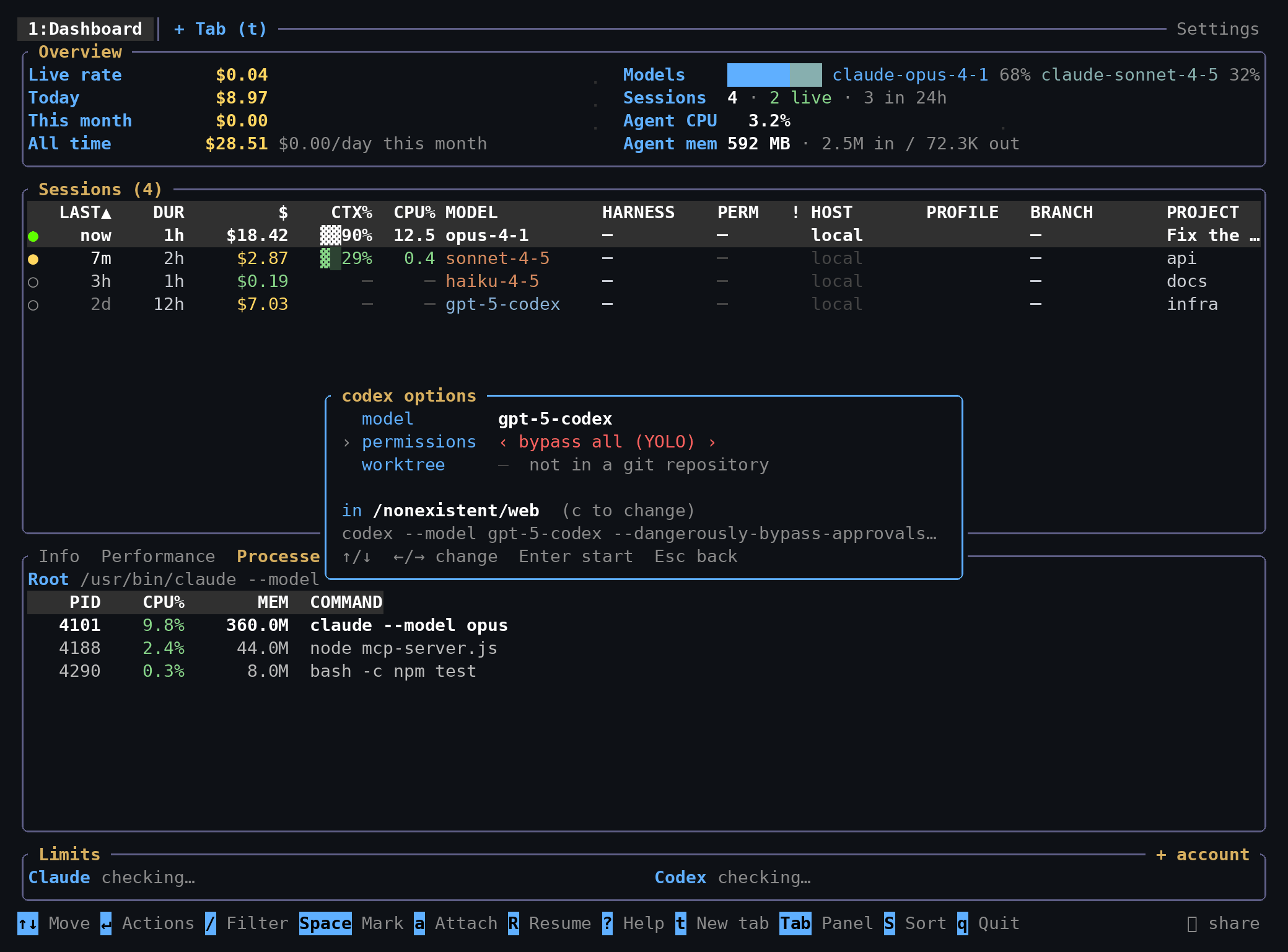Select the infra project session row

pyautogui.click(x=644, y=304)
